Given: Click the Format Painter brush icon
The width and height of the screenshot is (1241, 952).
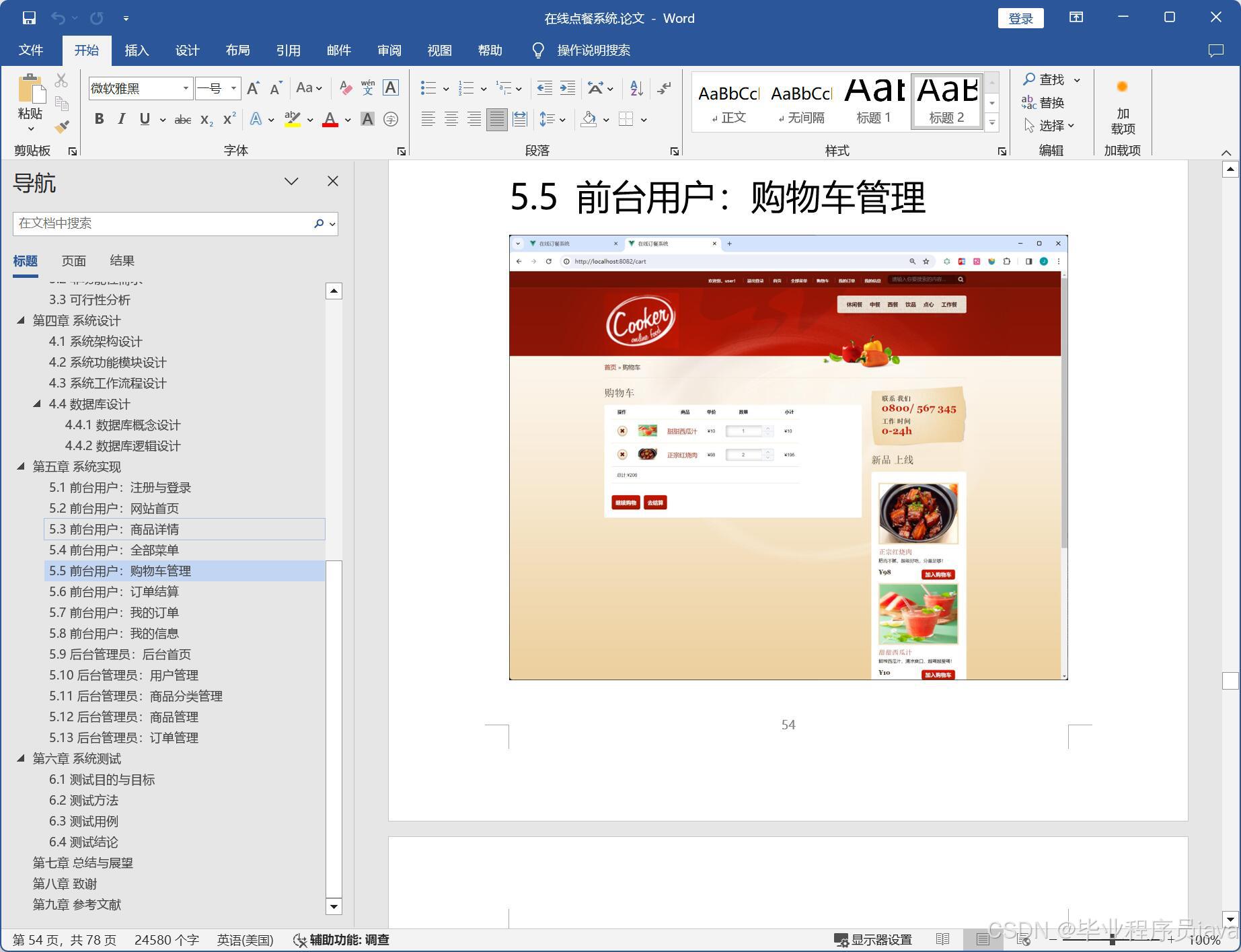Looking at the screenshot, I should click(x=62, y=126).
